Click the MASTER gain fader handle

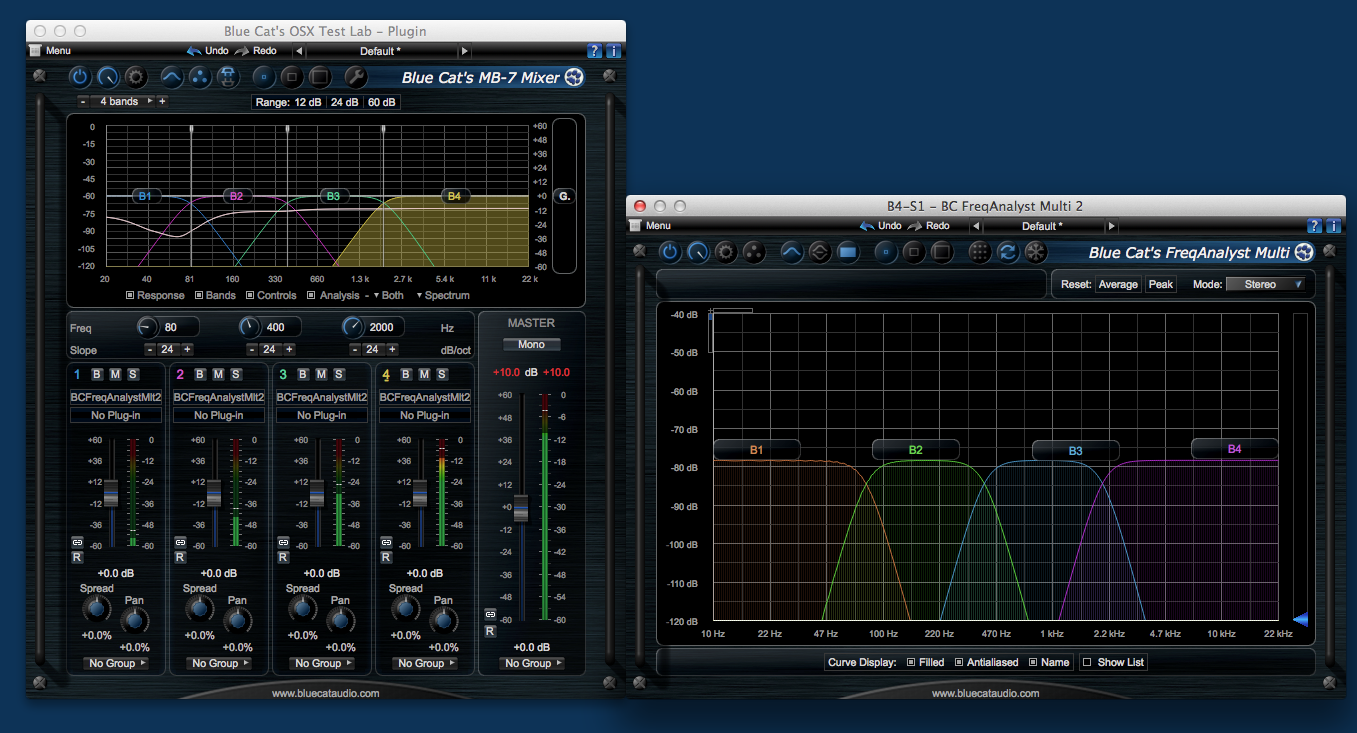pyautogui.click(x=521, y=508)
